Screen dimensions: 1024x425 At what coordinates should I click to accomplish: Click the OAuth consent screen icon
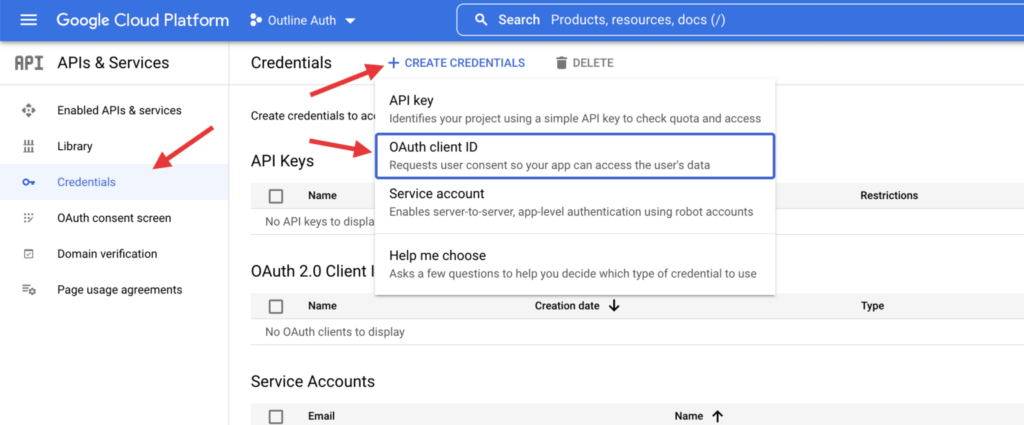click(28, 218)
